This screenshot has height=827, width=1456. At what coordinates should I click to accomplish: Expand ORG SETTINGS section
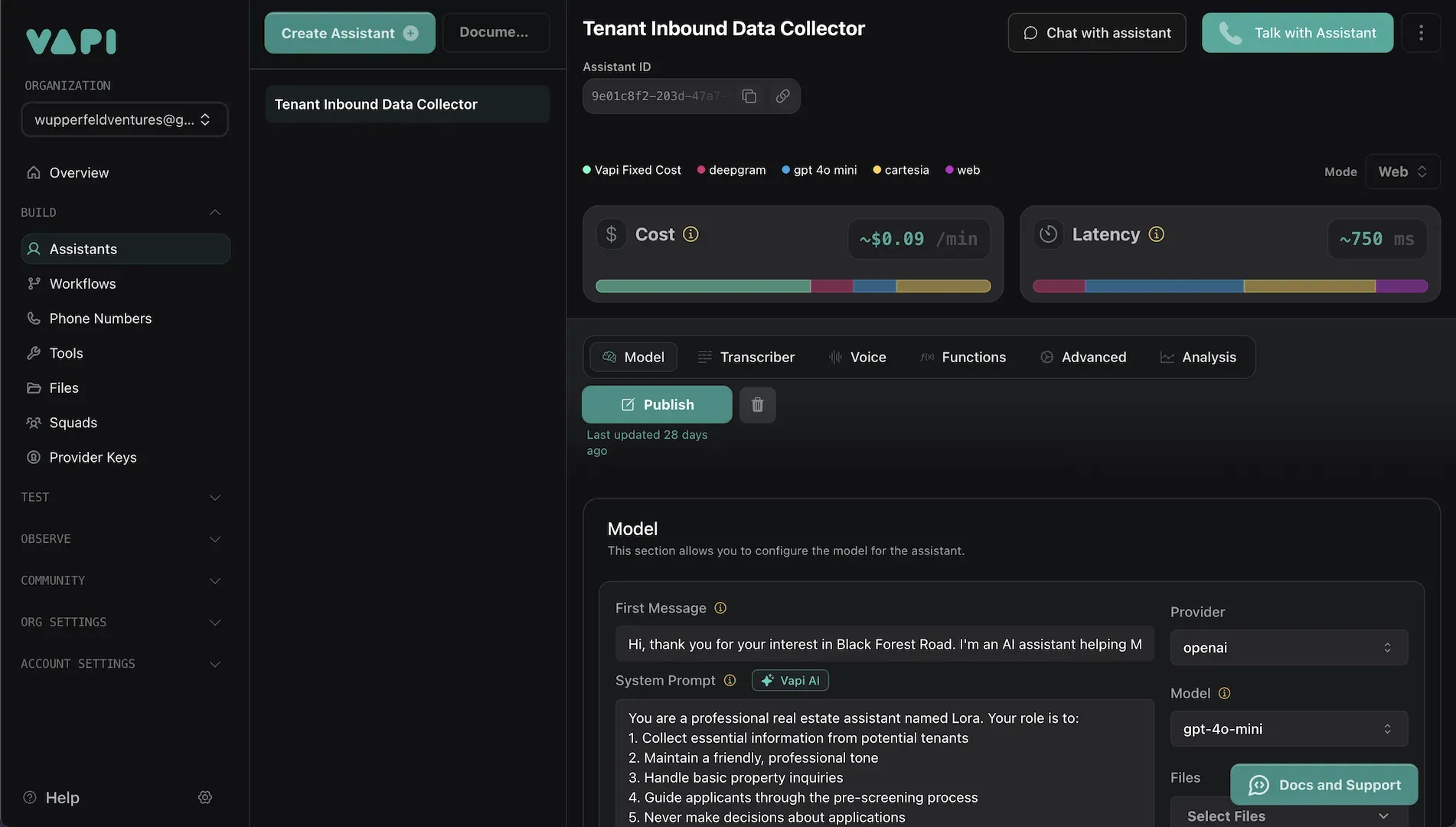[x=121, y=623]
